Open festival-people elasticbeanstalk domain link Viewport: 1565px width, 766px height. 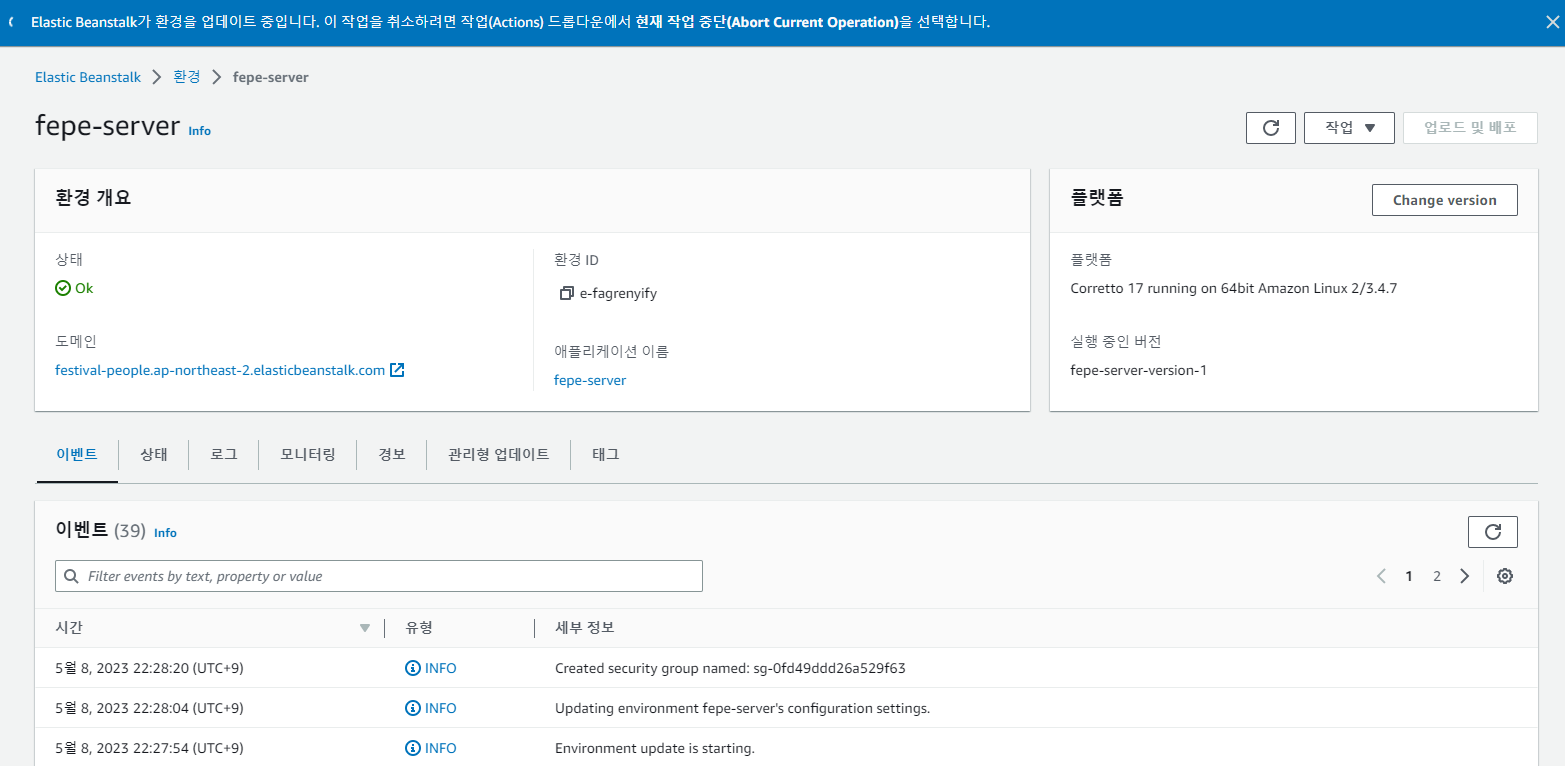pos(220,370)
